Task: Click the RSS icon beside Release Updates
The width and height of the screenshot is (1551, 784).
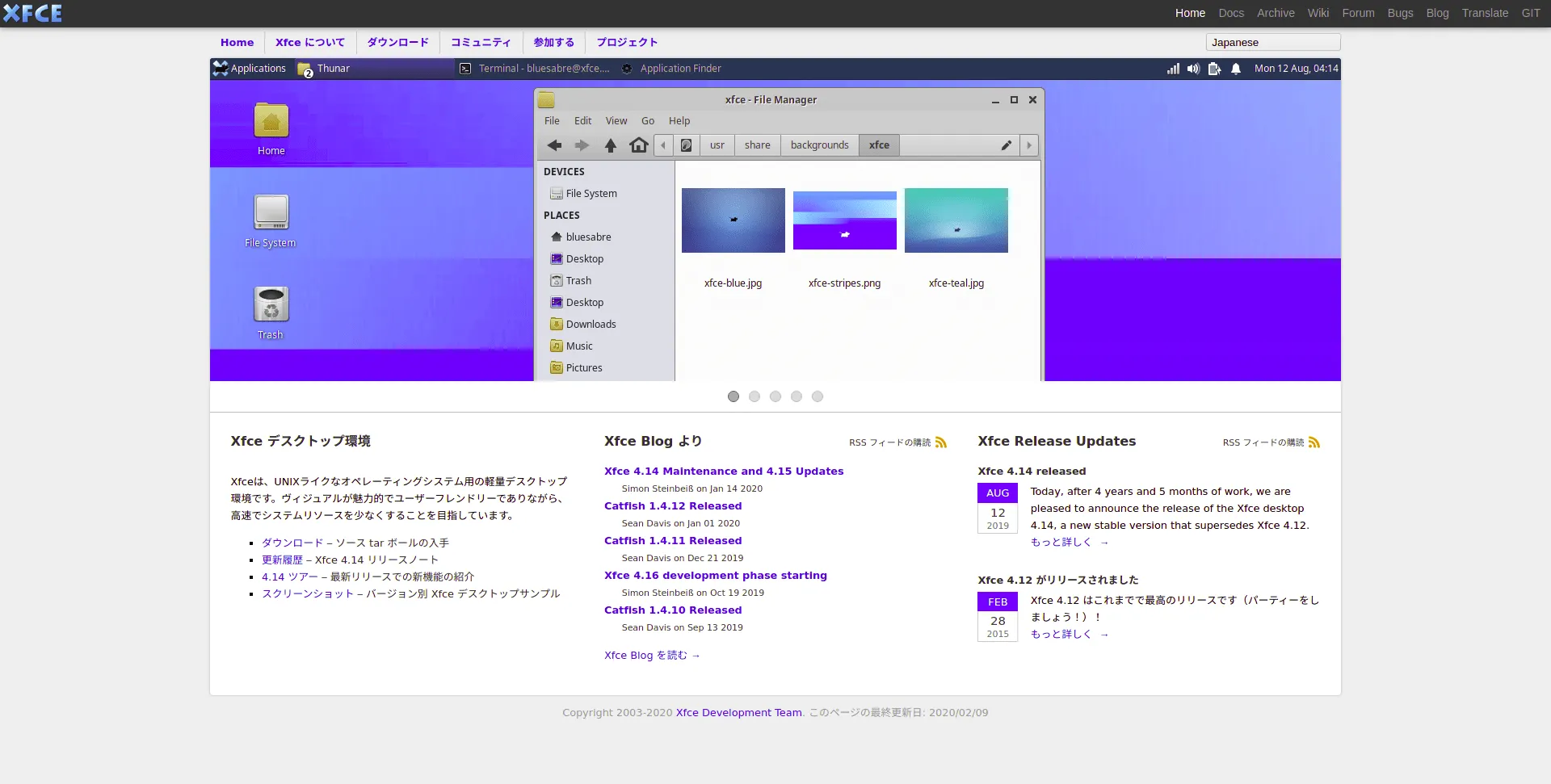Action: click(x=1314, y=442)
